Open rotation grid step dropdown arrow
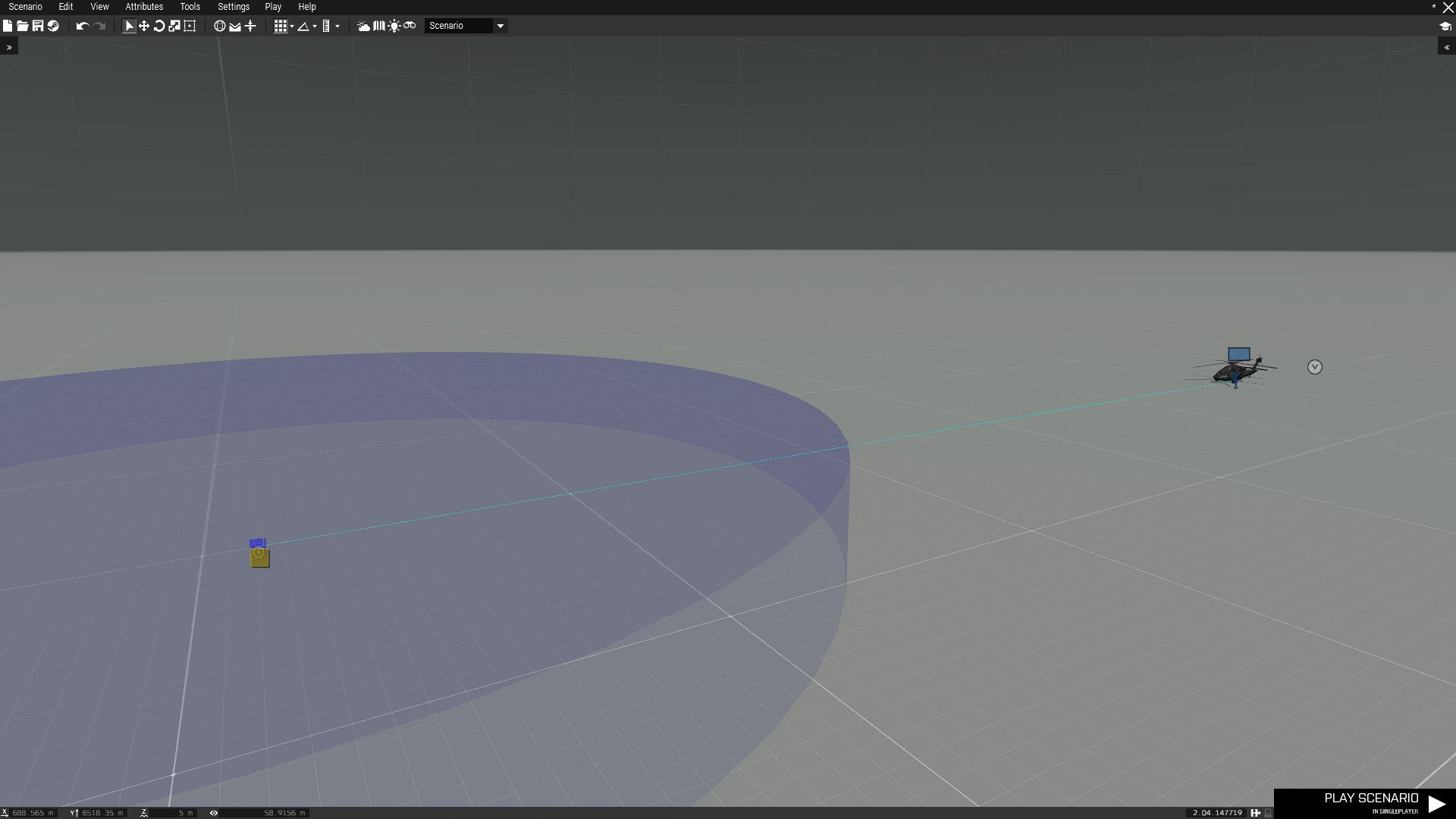Image resolution: width=1456 pixels, height=819 pixels. pos(315,26)
